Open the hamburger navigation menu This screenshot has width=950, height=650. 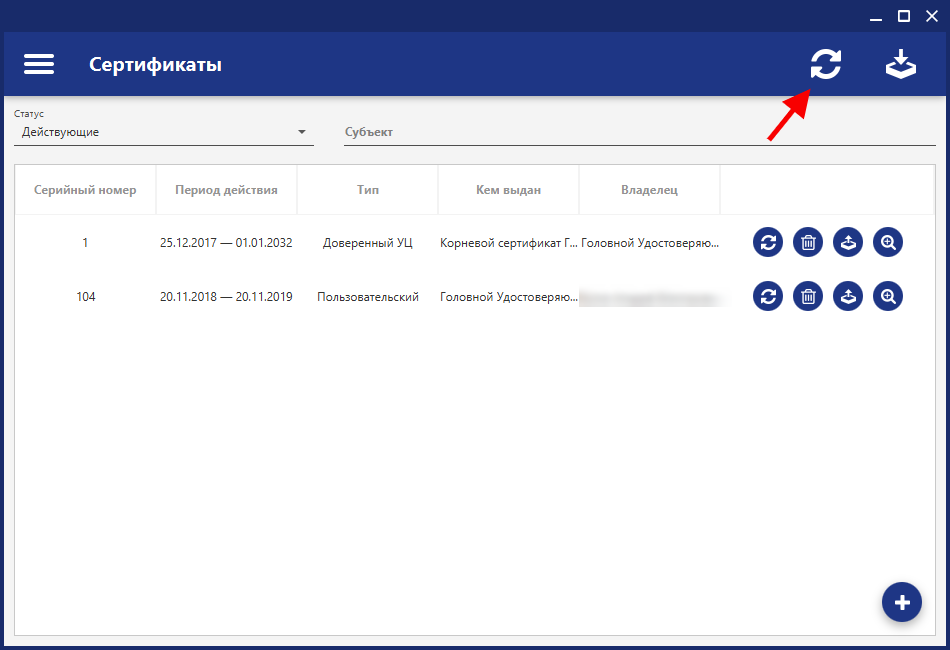(39, 64)
